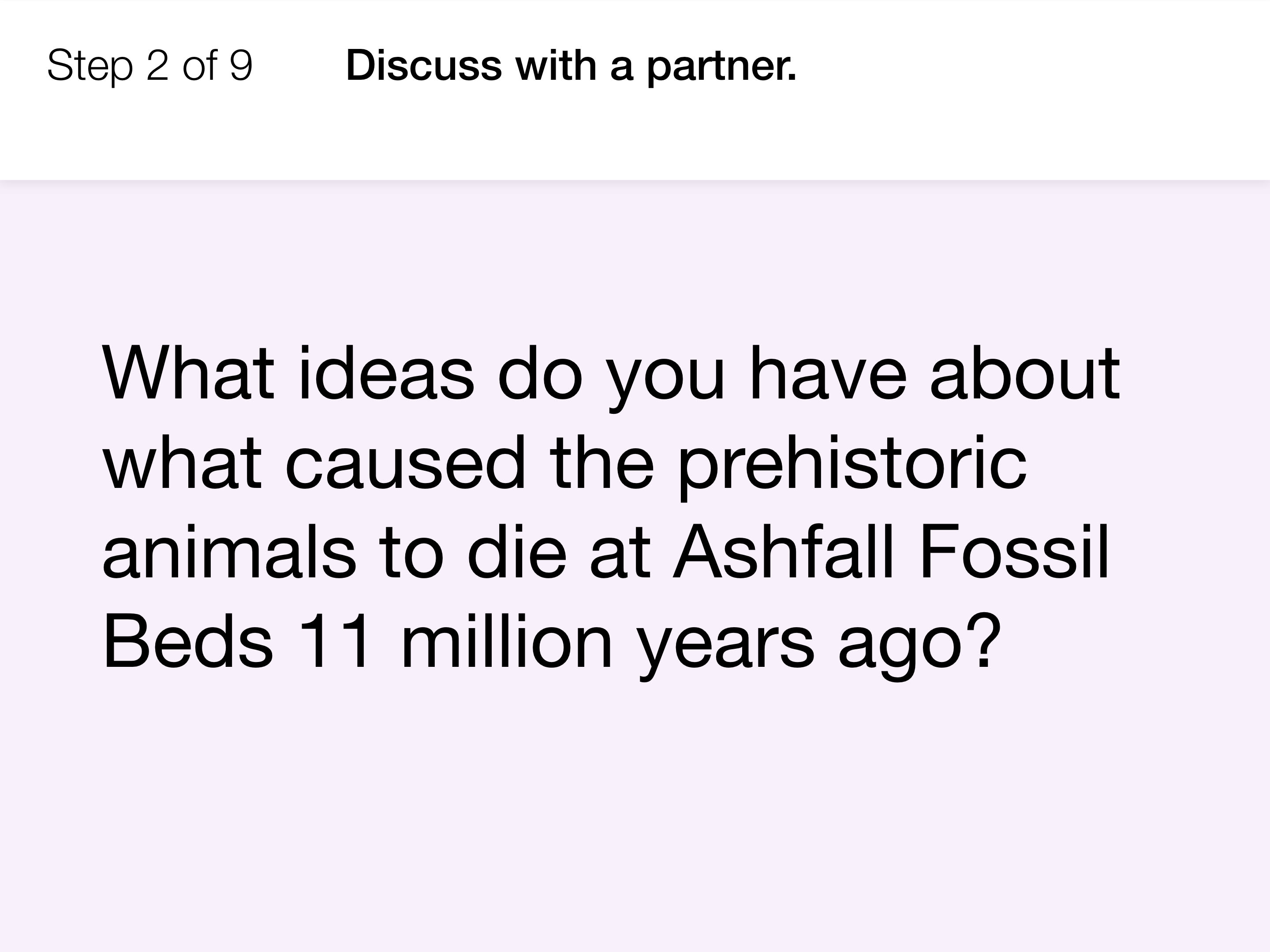Click the word 'Beds' in the last line
The image size is (1270, 952).
coord(188,641)
